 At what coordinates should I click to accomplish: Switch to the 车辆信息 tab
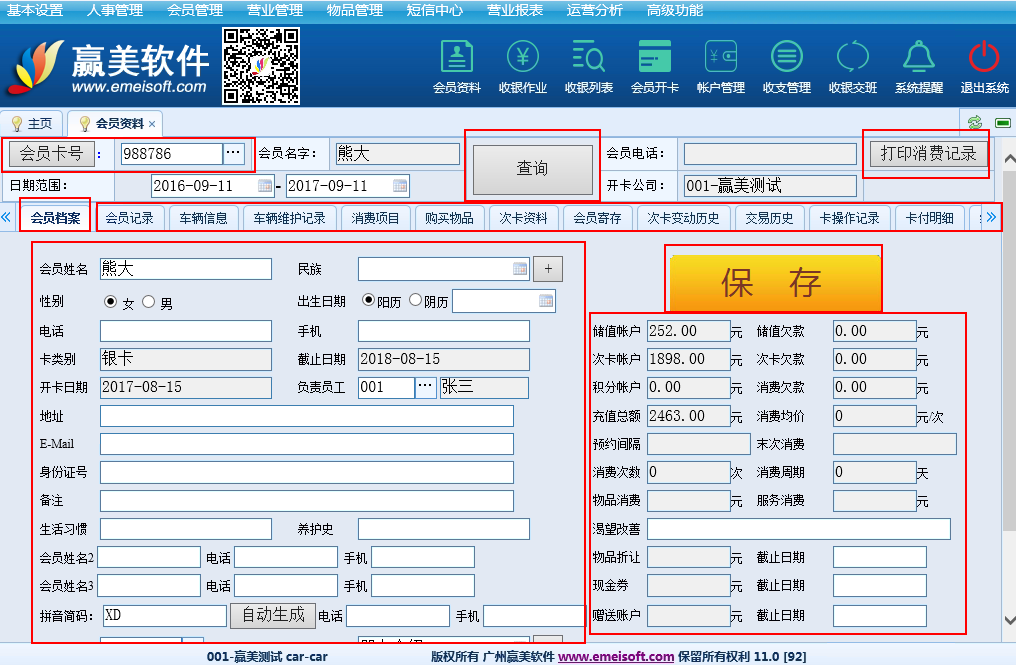point(203,218)
